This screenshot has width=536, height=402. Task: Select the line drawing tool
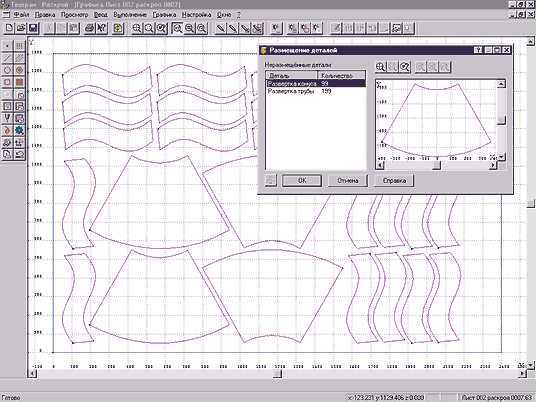7,58
